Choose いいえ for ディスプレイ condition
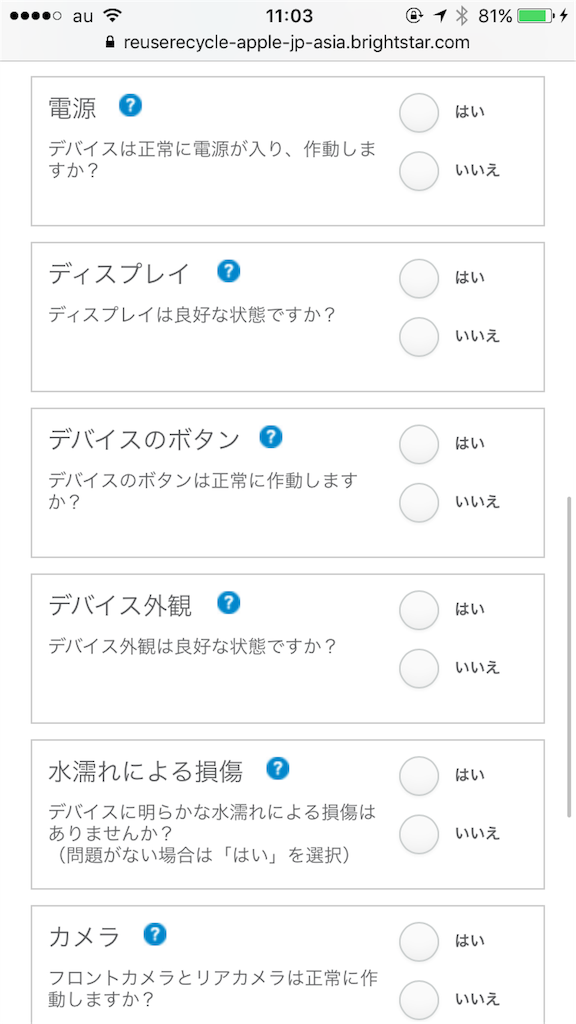The image size is (576, 1024). pos(419,337)
